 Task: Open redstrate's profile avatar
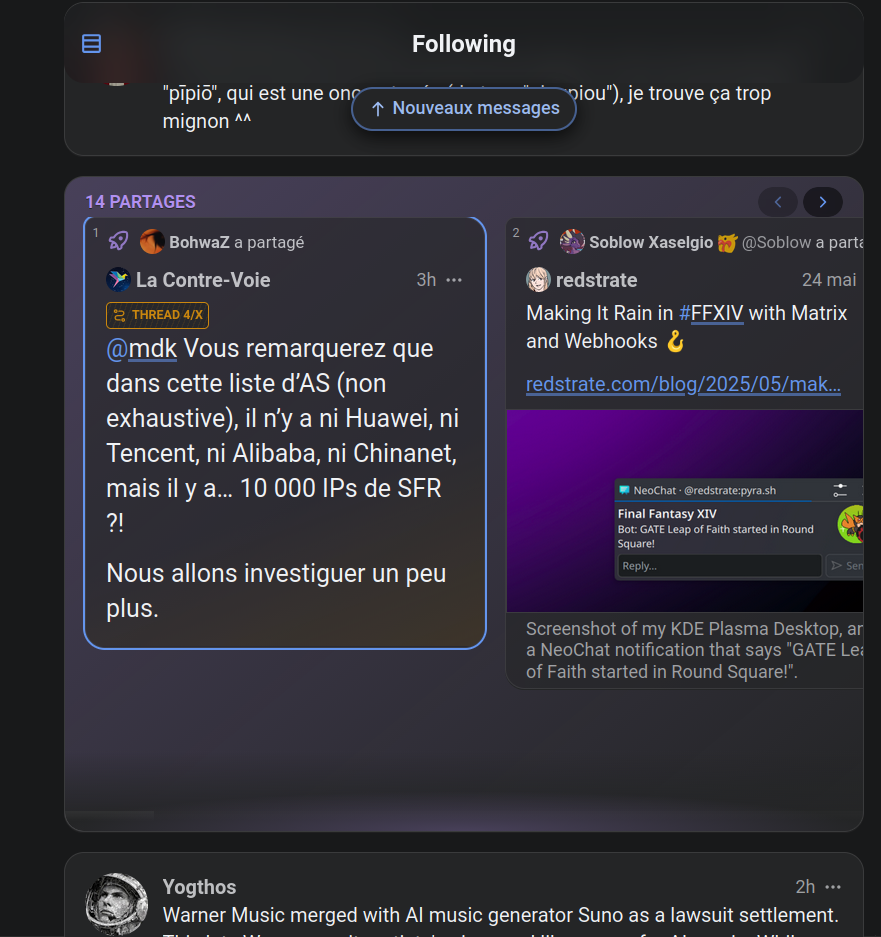[x=539, y=280]
